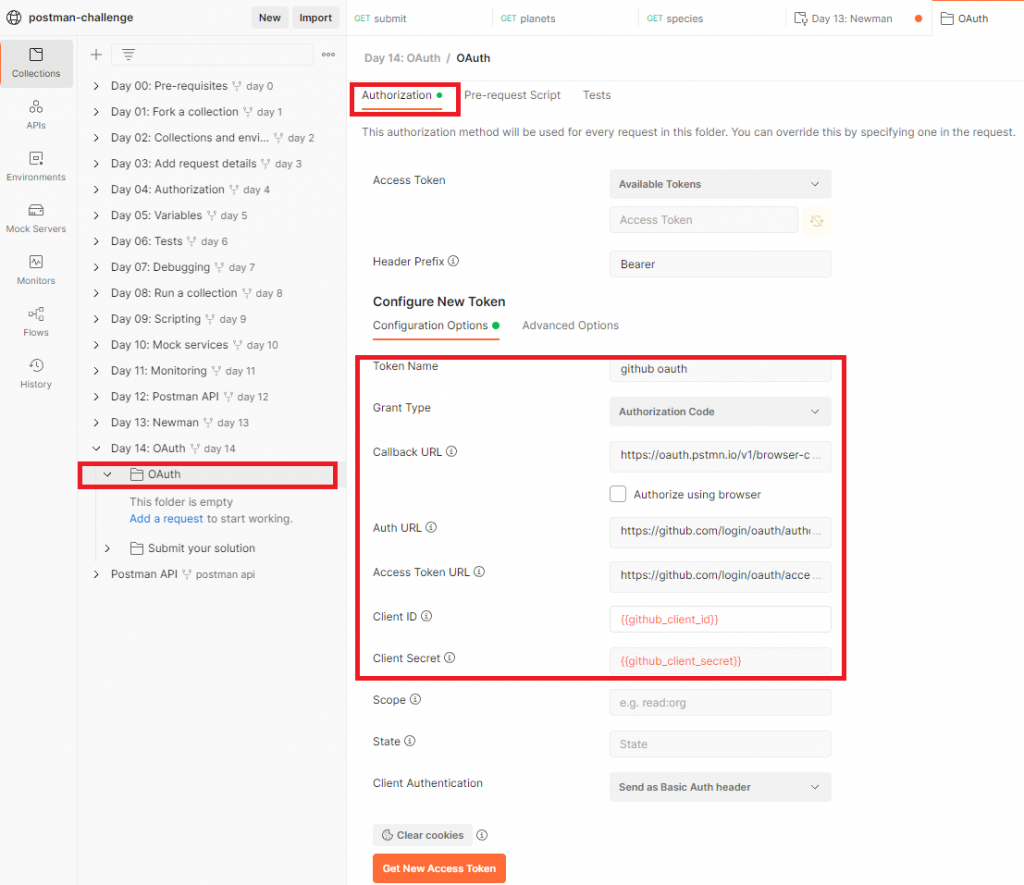
Task: Collapse Day 14: OAuth collection
Action: point(96,449)
